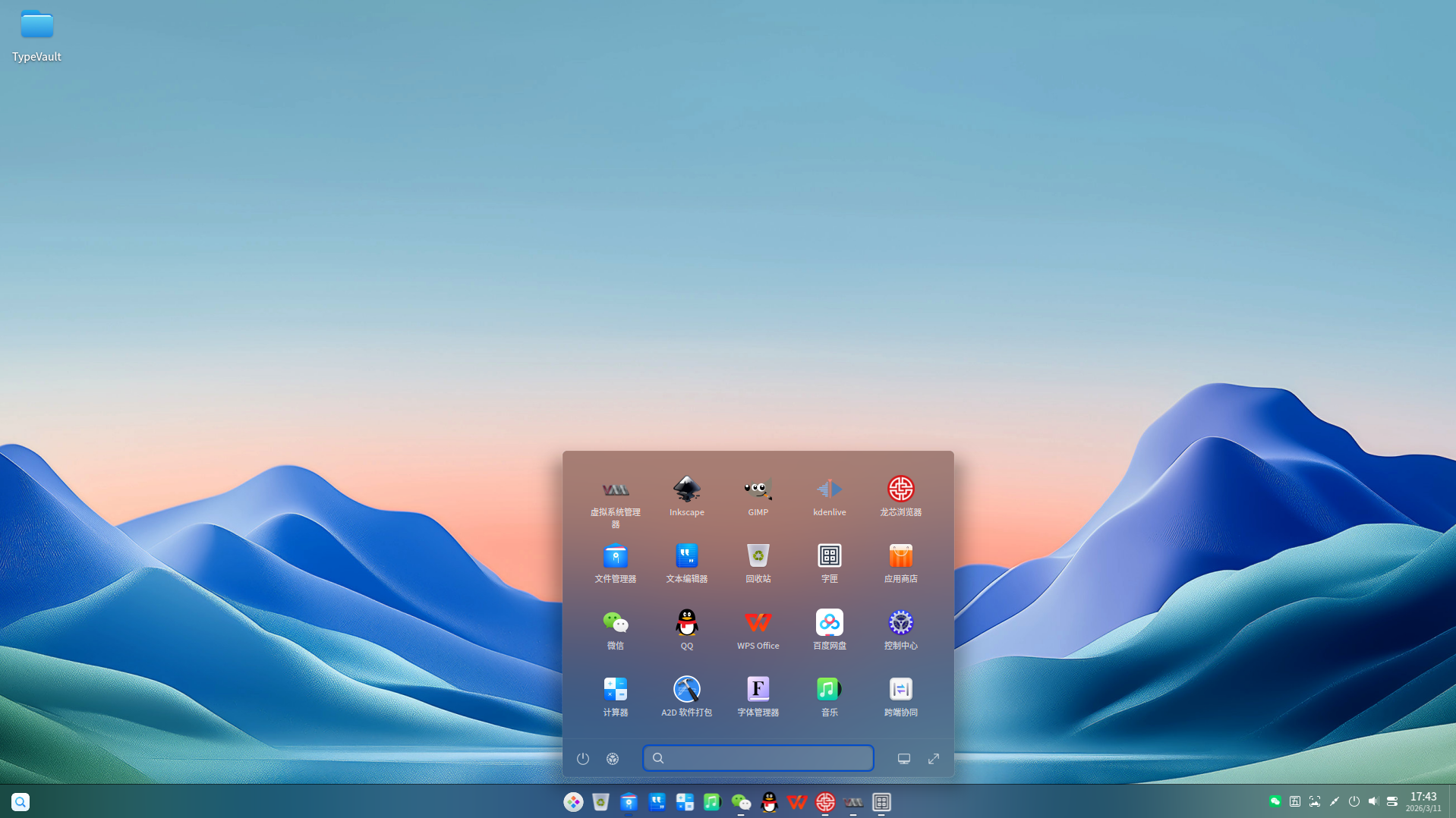
Task: Click the search icon at the taskbar's left end
Action: pos(20,801)
